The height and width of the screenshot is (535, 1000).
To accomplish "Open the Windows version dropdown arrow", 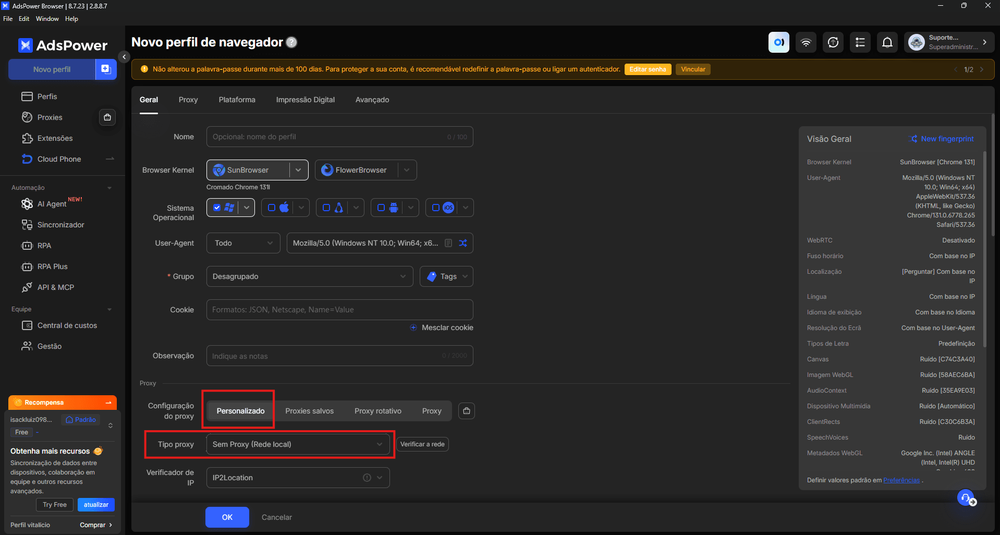I will pyautogui.click(x=246, y=207).
